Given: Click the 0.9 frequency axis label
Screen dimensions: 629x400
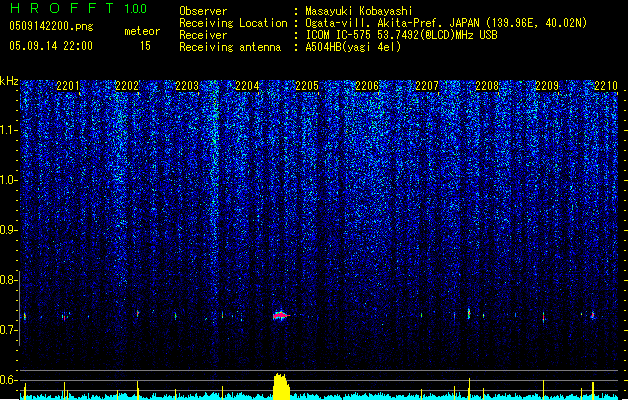Looking at the screenshot, I should (8, 230).
